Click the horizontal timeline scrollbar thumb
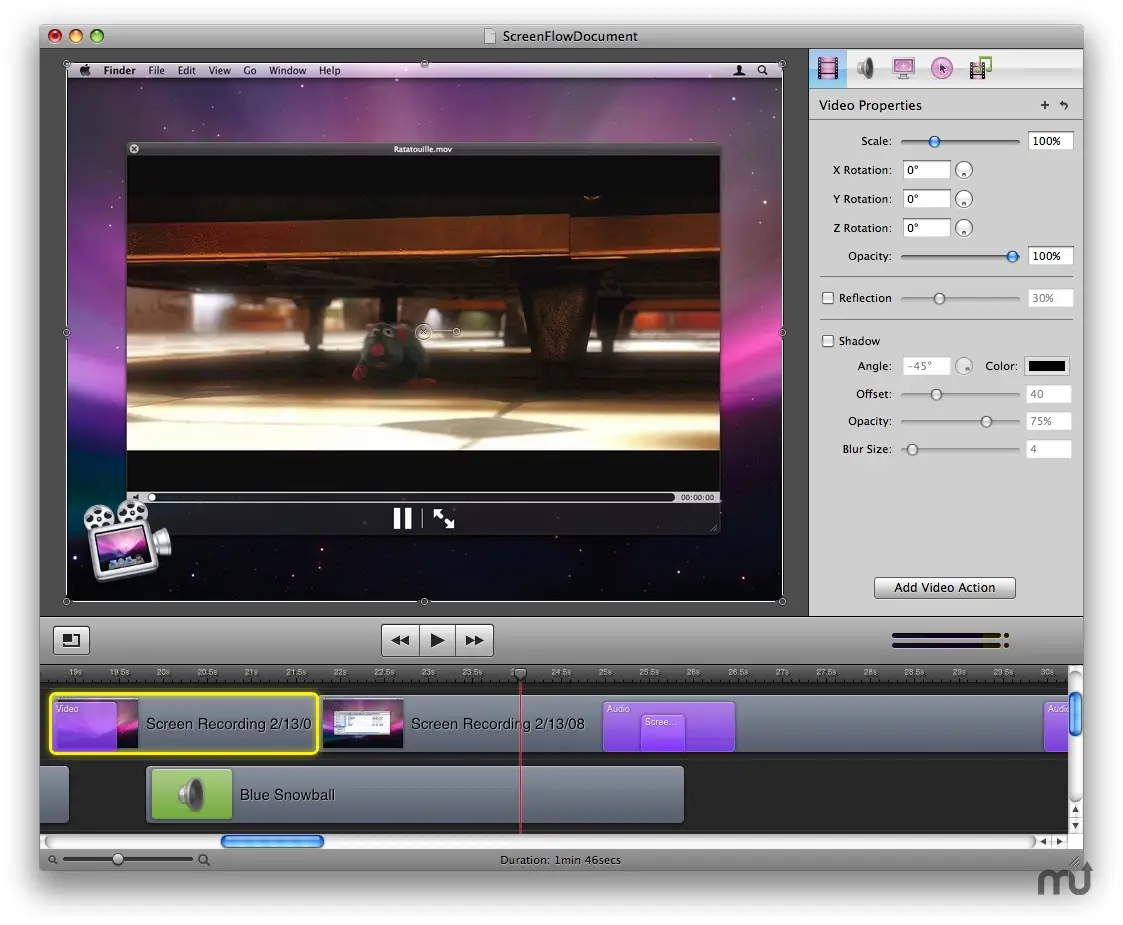Screen dimensions: 1123x925 coord(272,841)
